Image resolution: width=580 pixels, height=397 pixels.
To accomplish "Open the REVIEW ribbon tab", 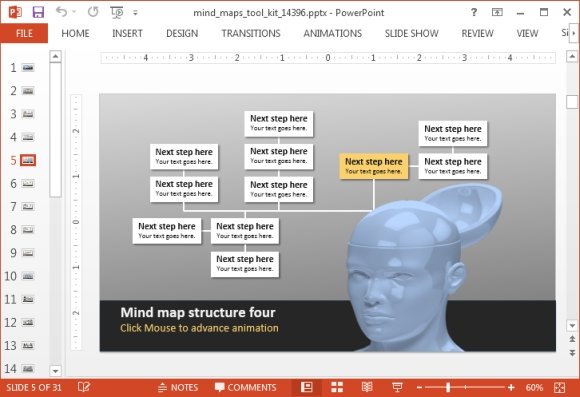I will (478, 33).
